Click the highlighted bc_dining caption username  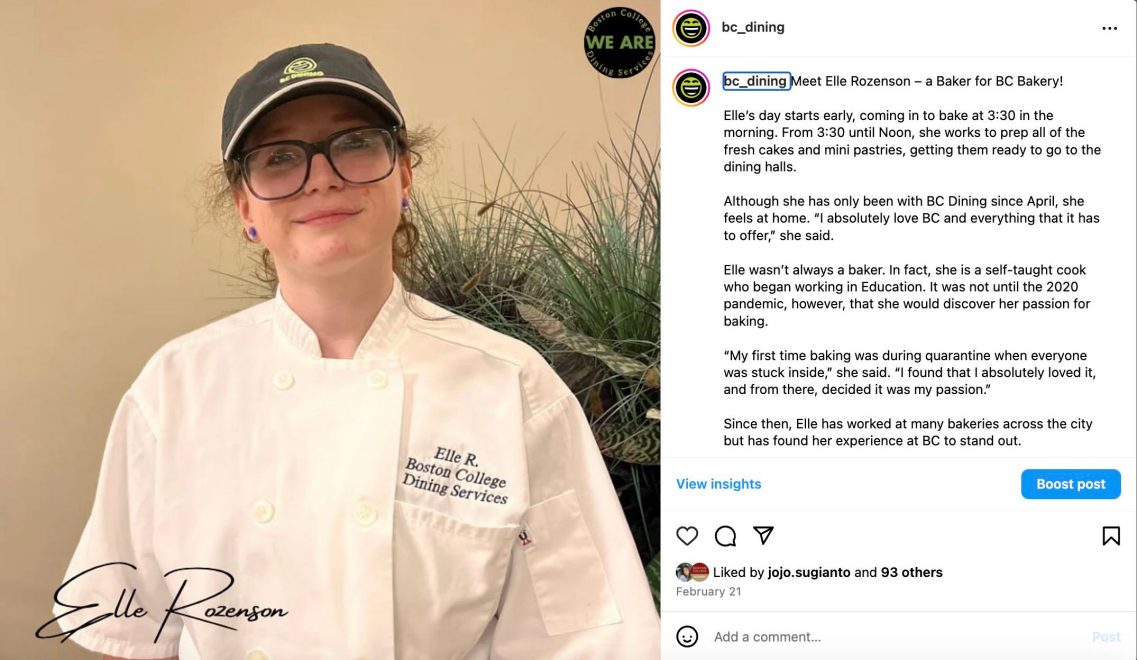756,81
